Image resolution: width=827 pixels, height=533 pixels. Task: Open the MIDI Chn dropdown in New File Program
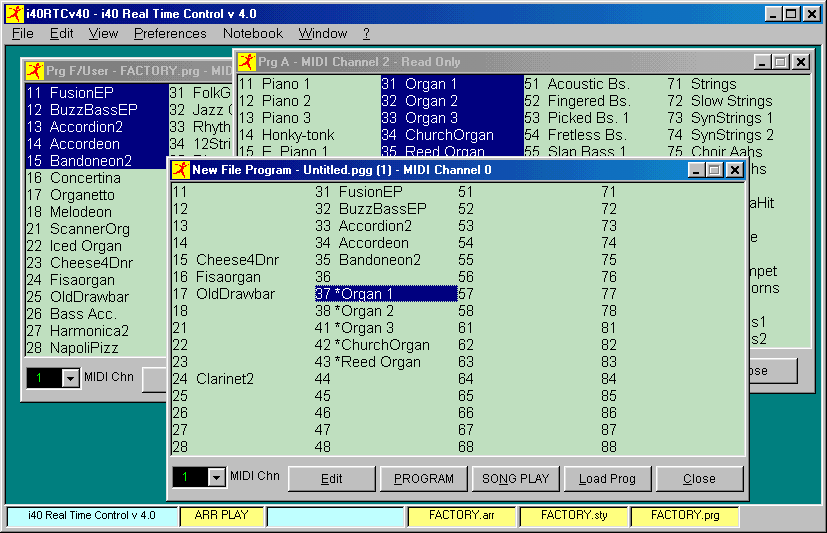216,478
